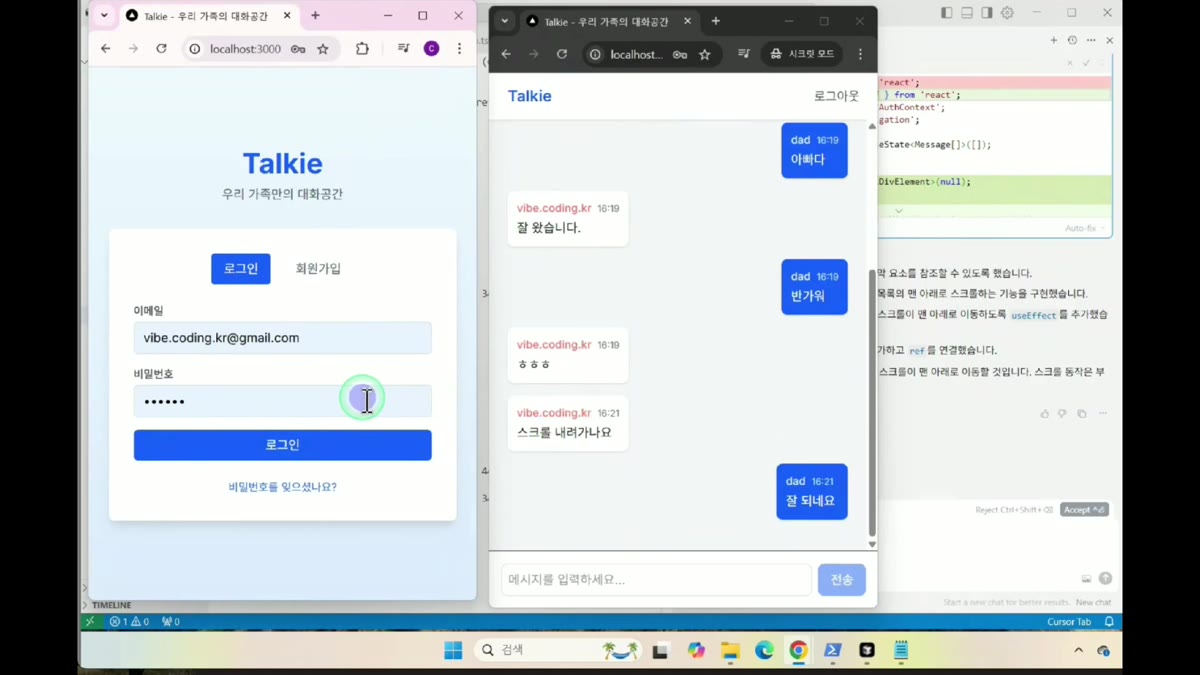This screenshot has height=675, width=1200.
Task: Click the reload icon in the left browser
Action: coord(161,48)
